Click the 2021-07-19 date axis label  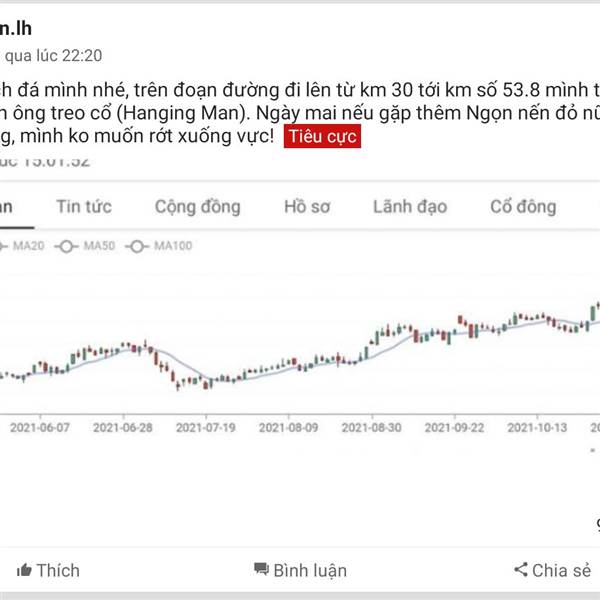205,427
